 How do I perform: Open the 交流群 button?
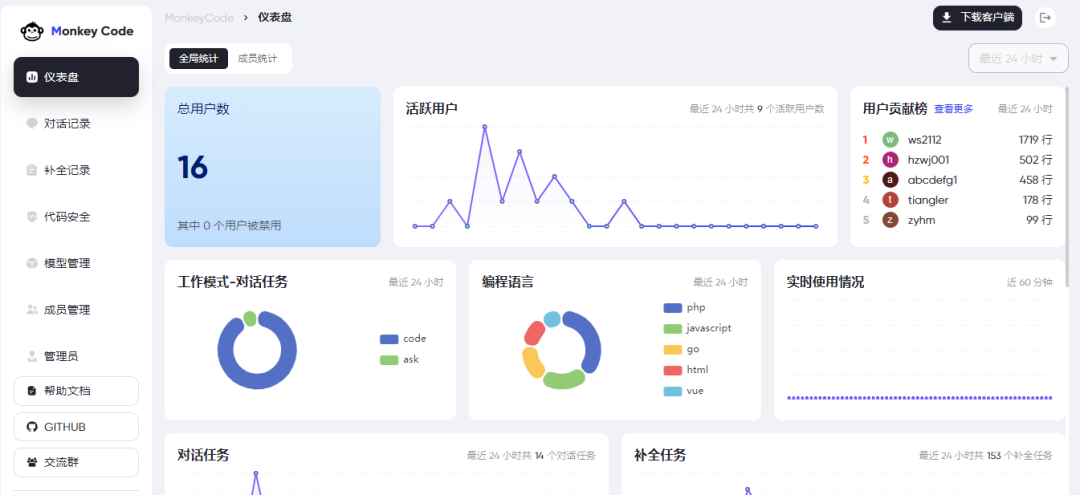pyautogui.click(x=76, y=463)
